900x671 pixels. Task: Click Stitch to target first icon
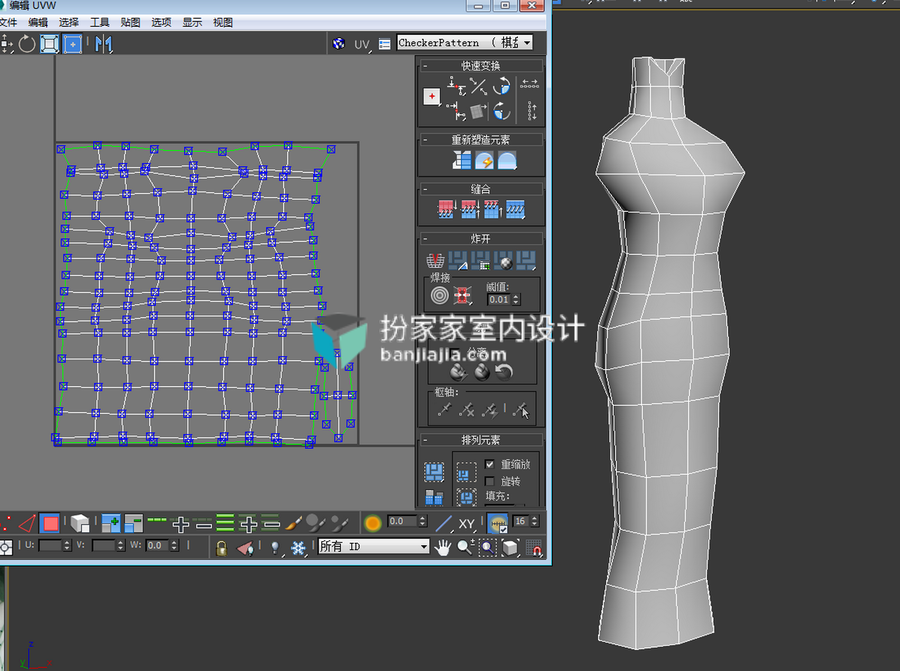pyautogui.click(x=447, y=210)
